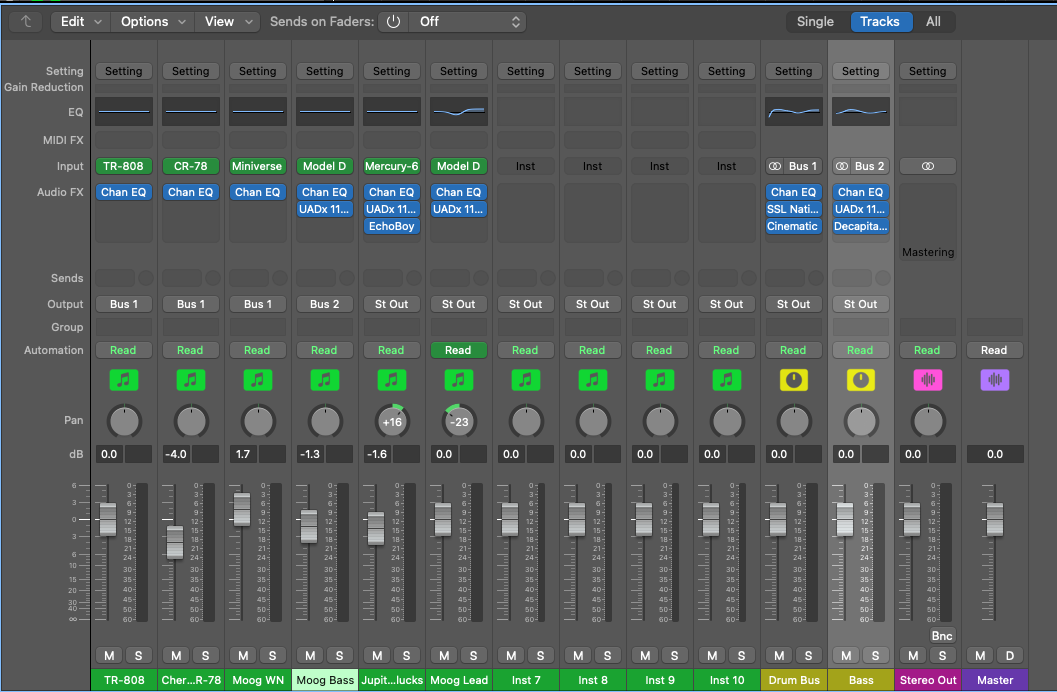Screen dimensions: 1057x692
Task: Click the Moog Bass volume fader
Action: pos(309,525)
